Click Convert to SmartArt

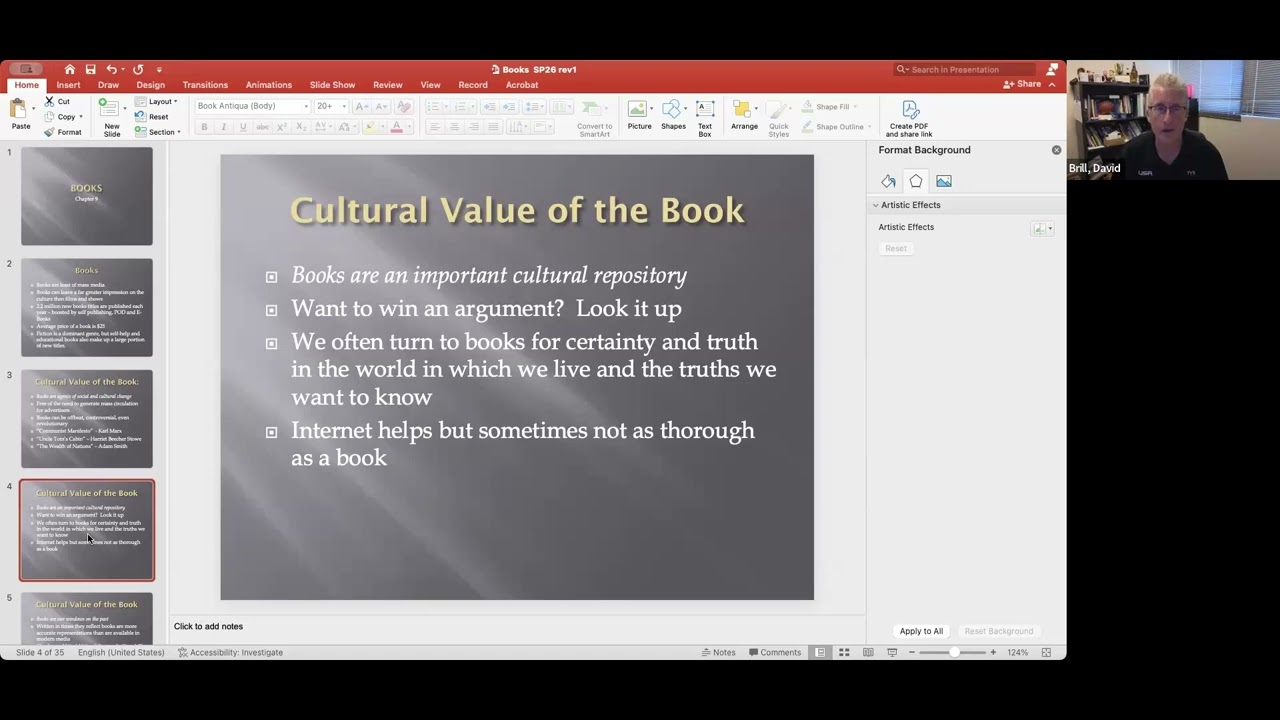pos(594,118)
